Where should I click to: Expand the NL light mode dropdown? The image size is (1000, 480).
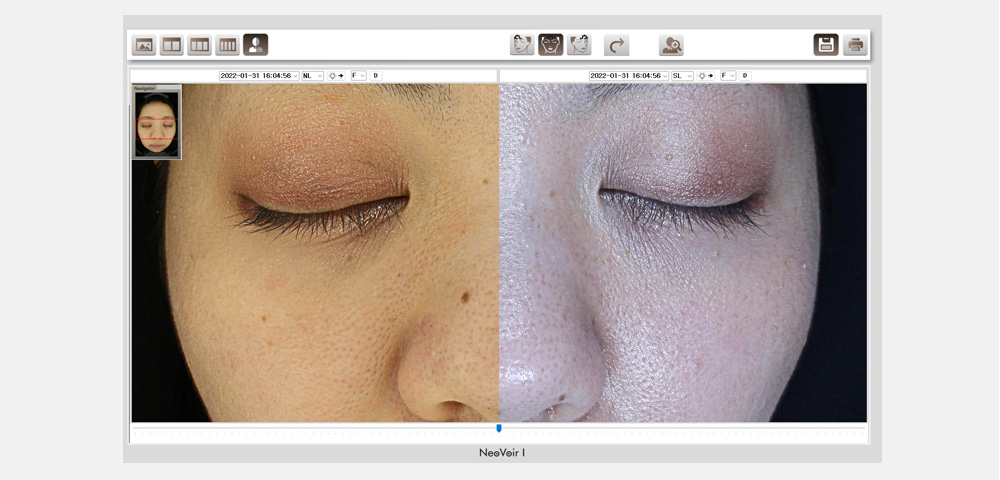[x=312, y=76]
